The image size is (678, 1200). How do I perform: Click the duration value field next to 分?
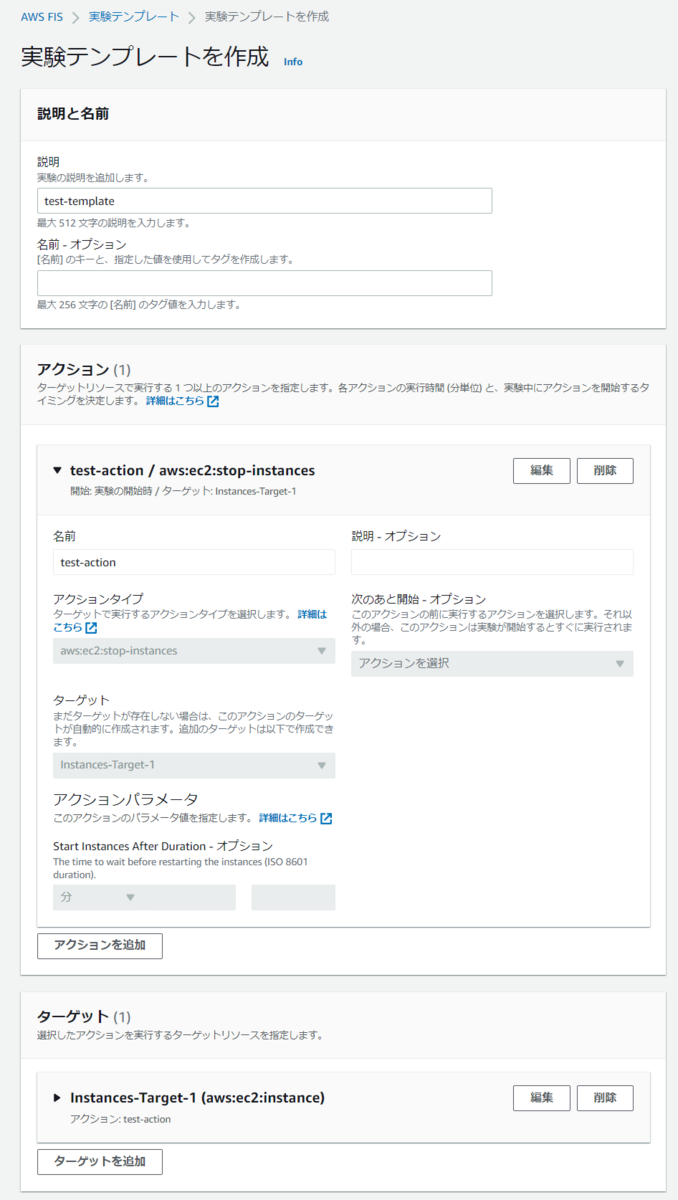click(293, 897)
